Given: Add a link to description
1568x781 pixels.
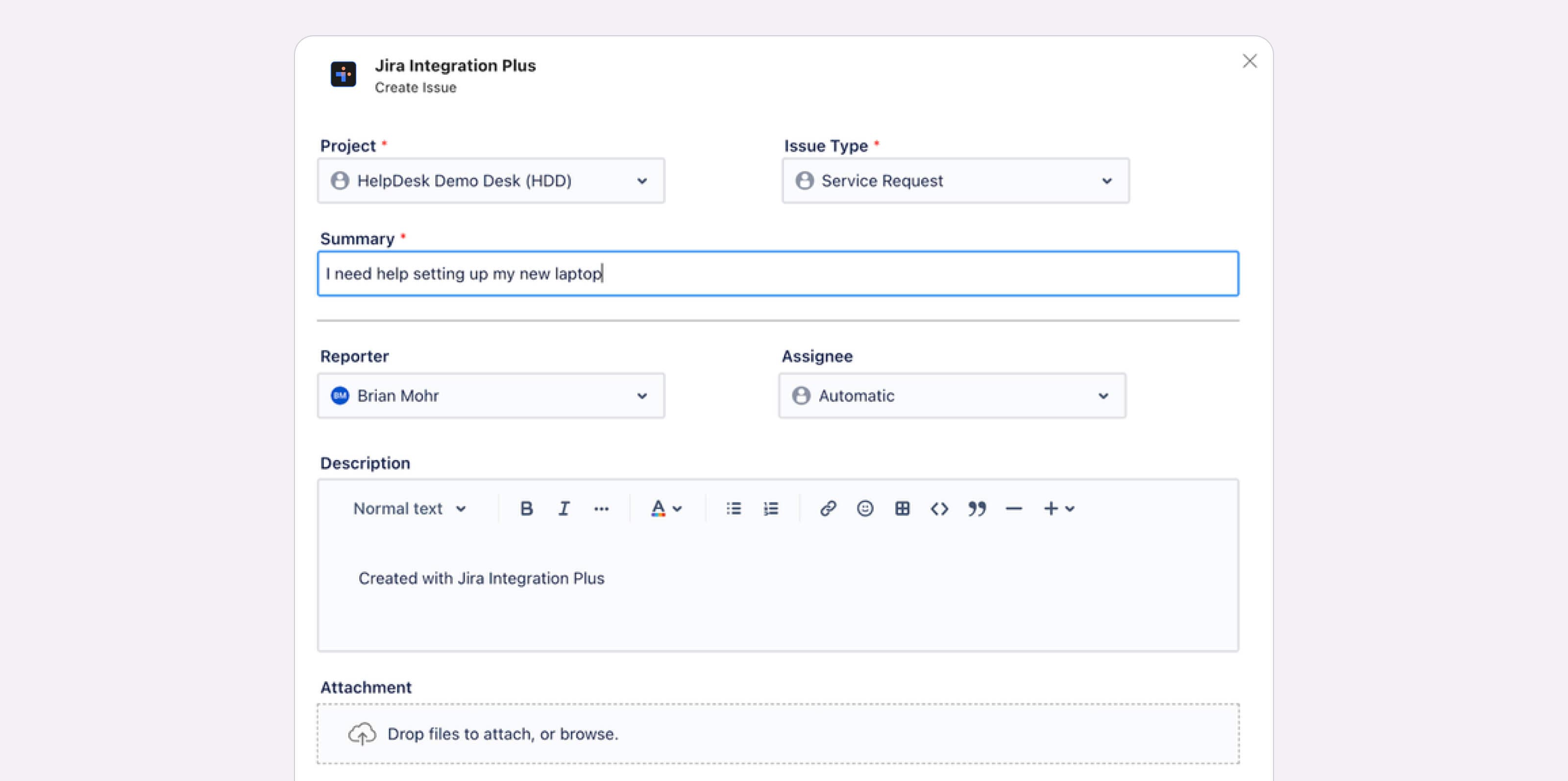Looking at the screenshot, I should click(x=828, y=508).
